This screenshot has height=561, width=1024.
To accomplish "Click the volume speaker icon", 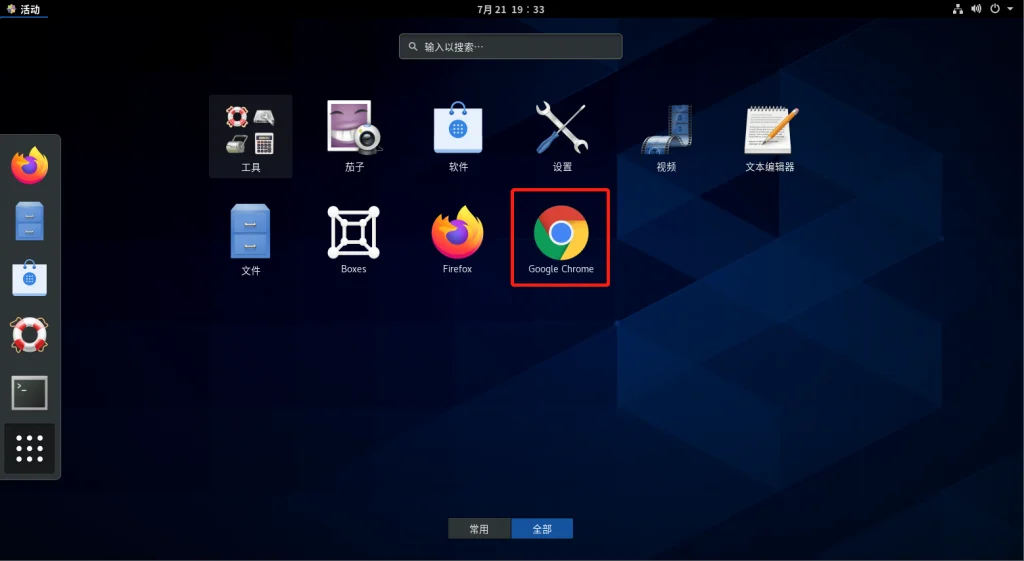I will point(976,9).
